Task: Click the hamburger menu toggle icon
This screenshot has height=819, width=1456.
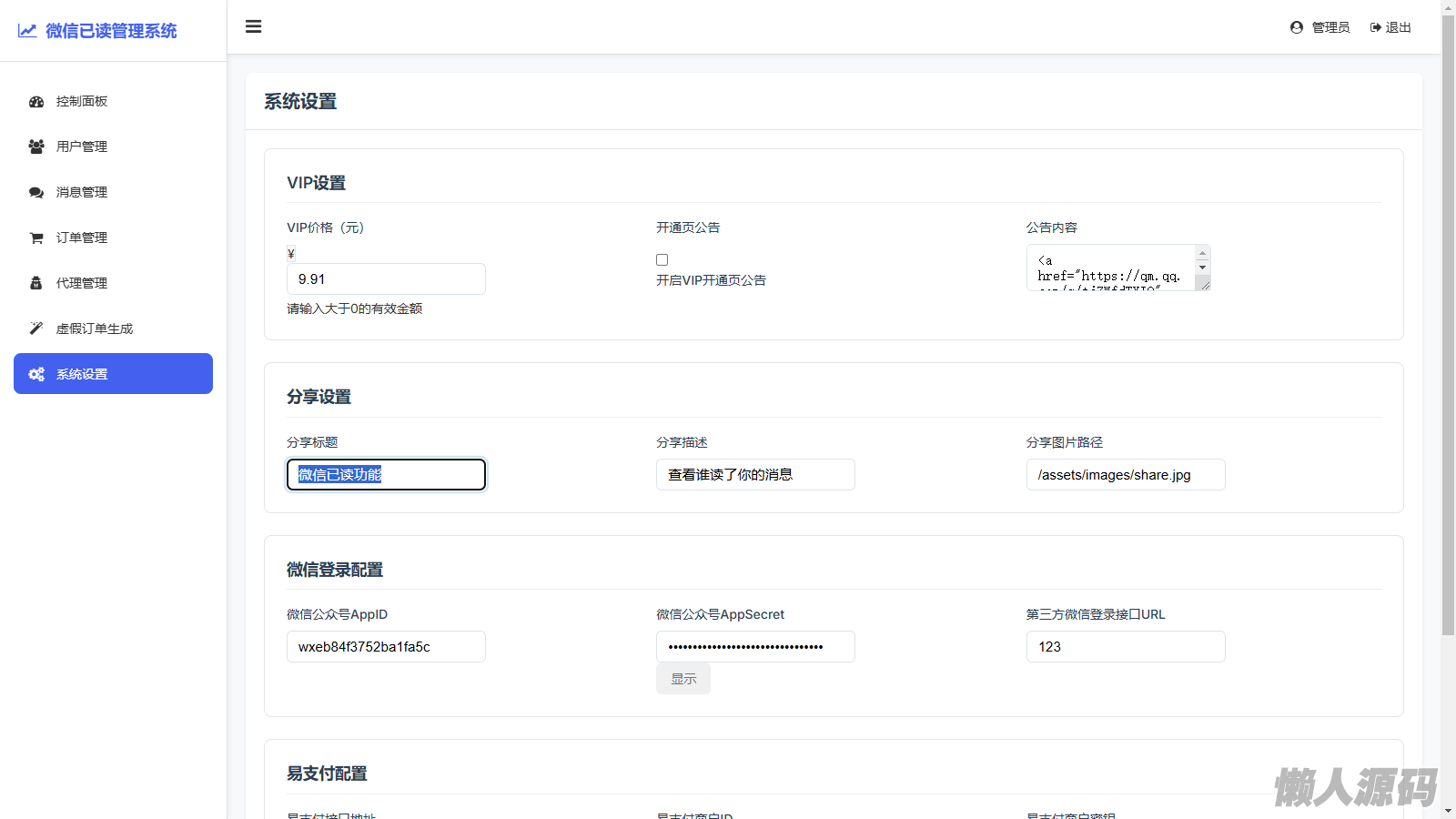Action: pyautogui.click(x=253, y=26)
